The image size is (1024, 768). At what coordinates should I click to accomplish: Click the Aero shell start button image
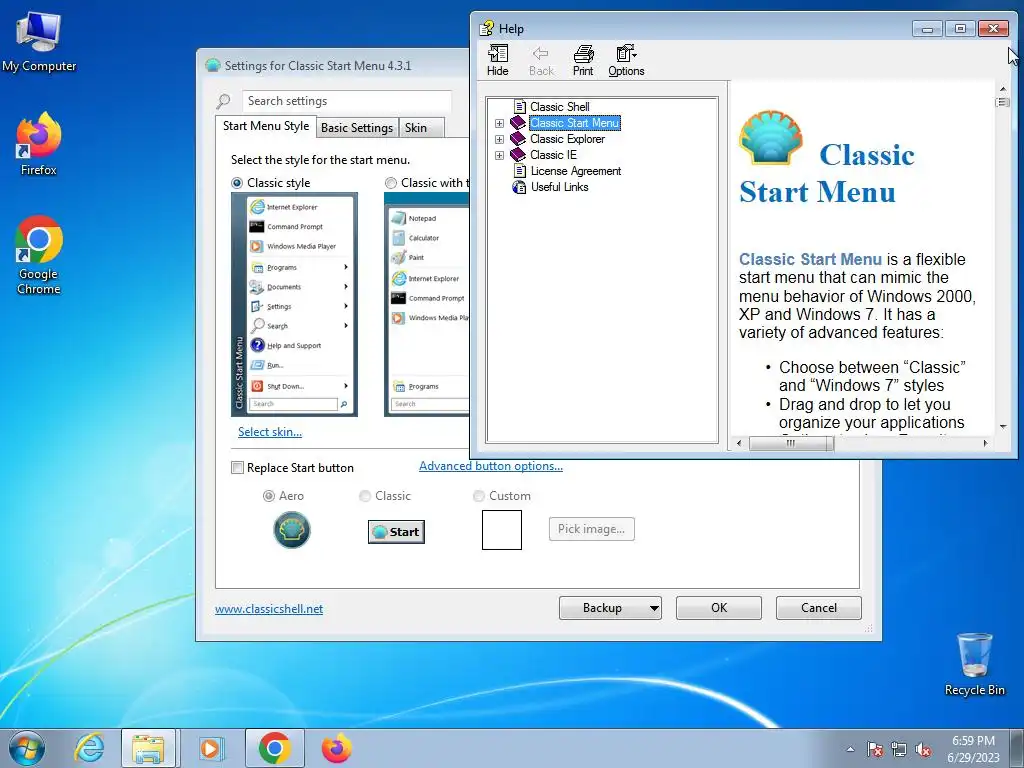coord(292,530)
